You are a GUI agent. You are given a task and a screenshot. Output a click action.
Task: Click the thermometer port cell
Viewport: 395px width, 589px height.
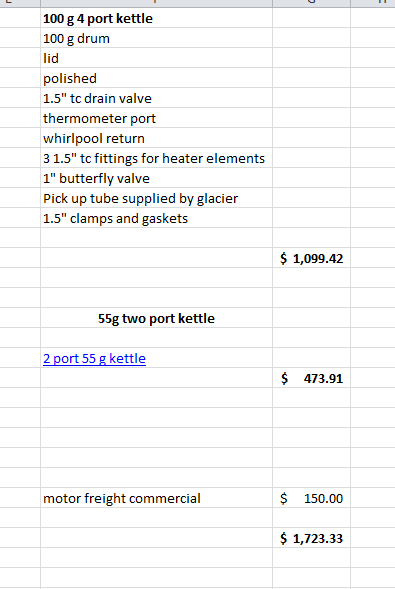point(156,118)
